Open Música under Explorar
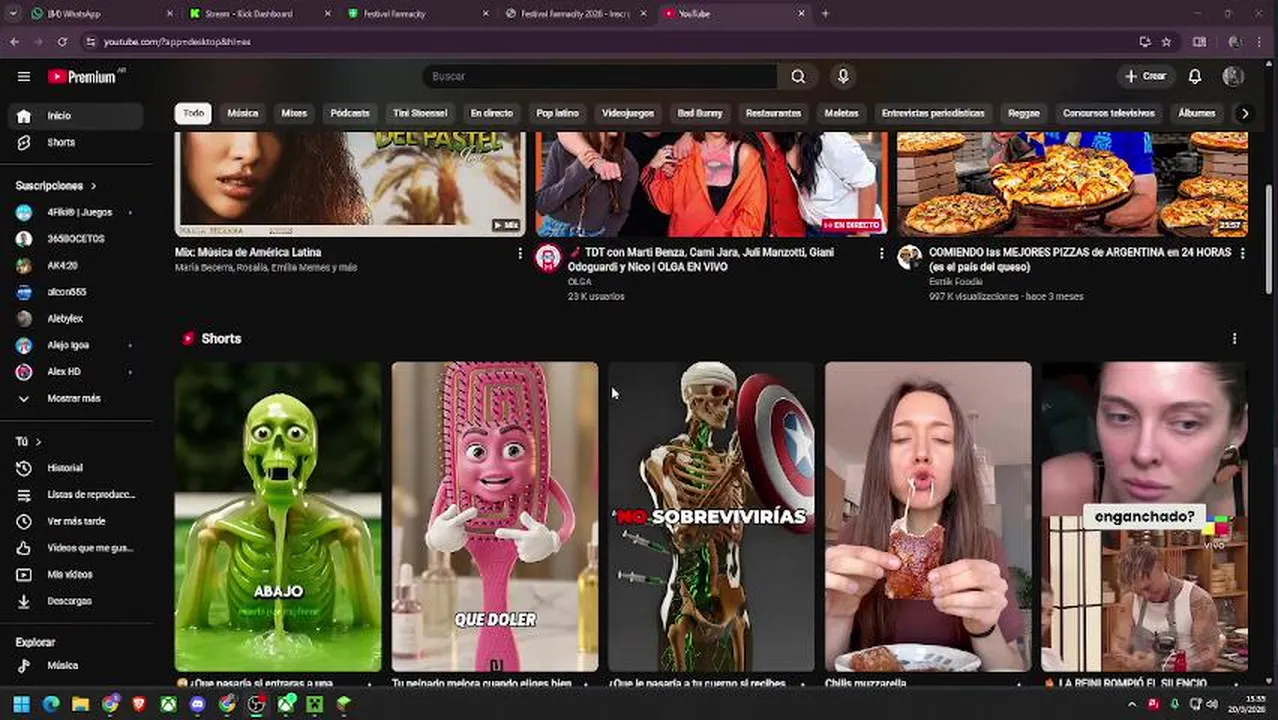This screenshot has height=720, width=1278. [76, 665]
